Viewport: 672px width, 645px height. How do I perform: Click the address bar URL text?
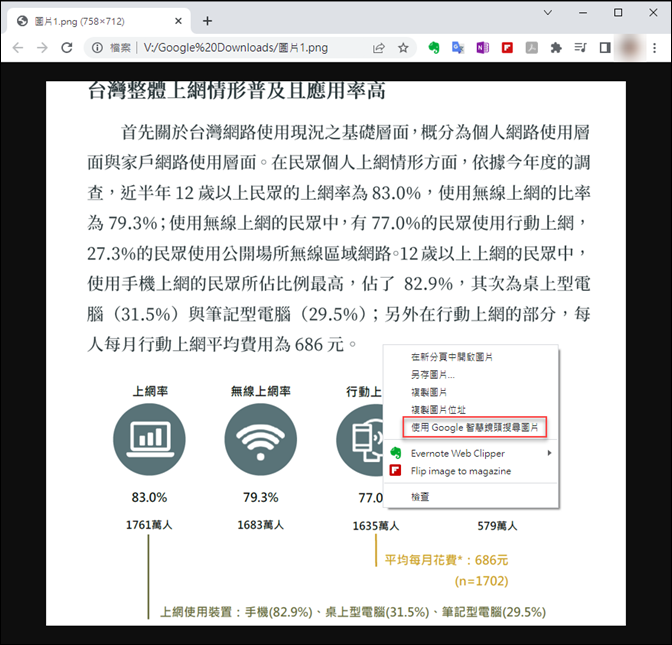[x=235, y=48]
